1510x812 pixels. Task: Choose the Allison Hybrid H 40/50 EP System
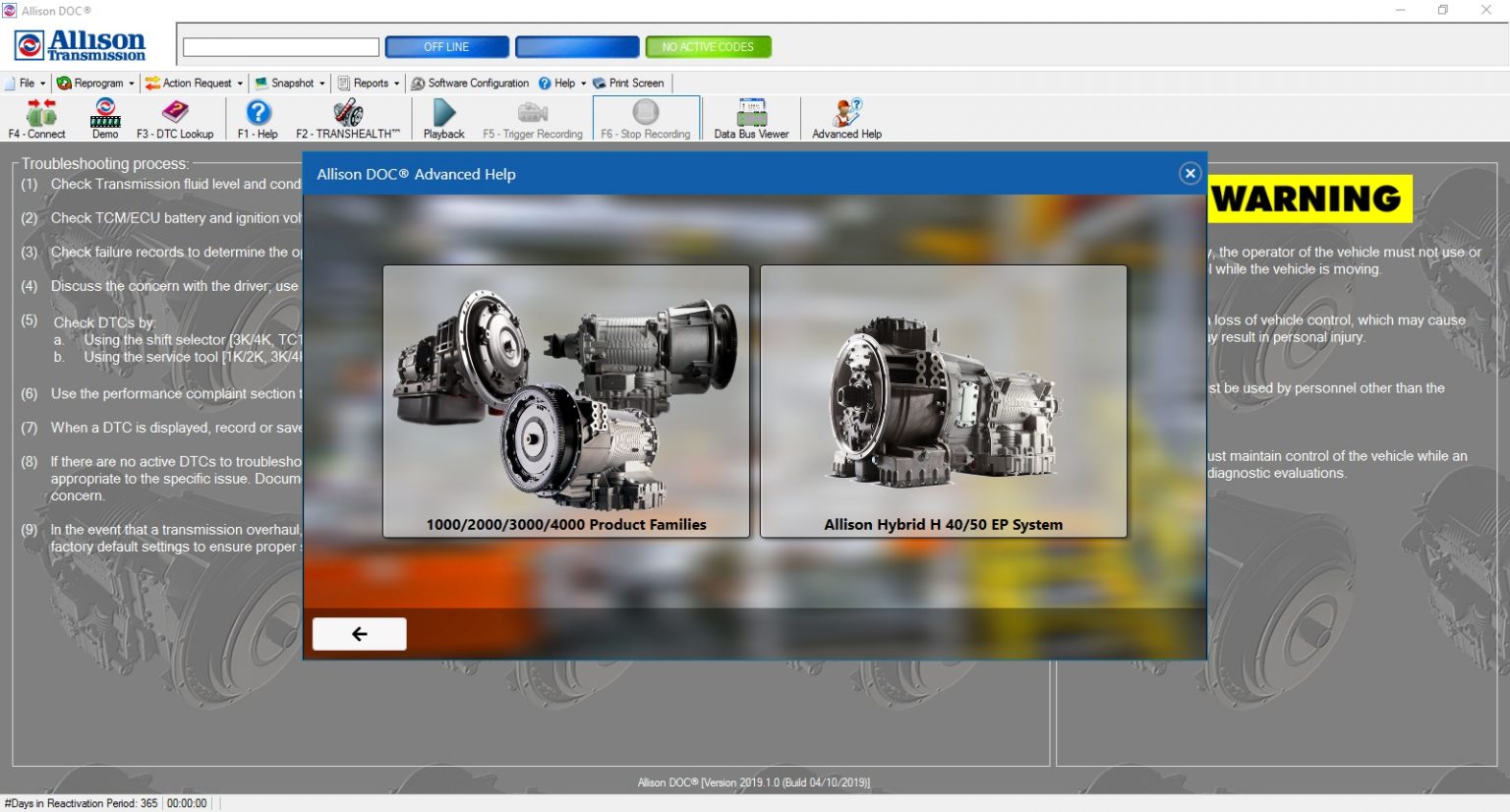[943, 400]
